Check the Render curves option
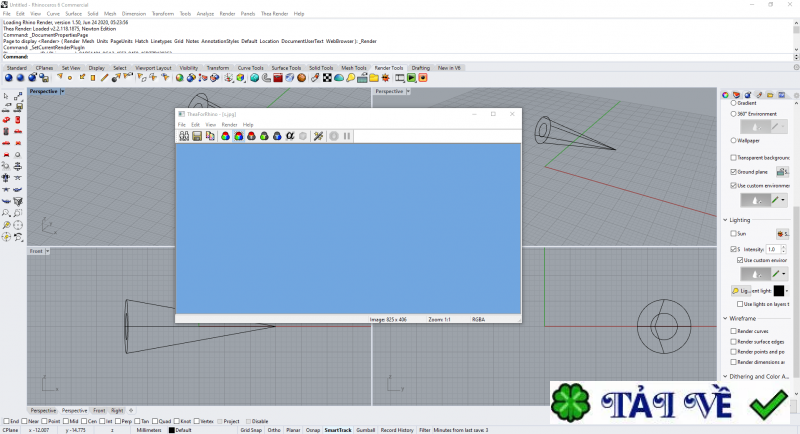 click(x=734, y=331)
